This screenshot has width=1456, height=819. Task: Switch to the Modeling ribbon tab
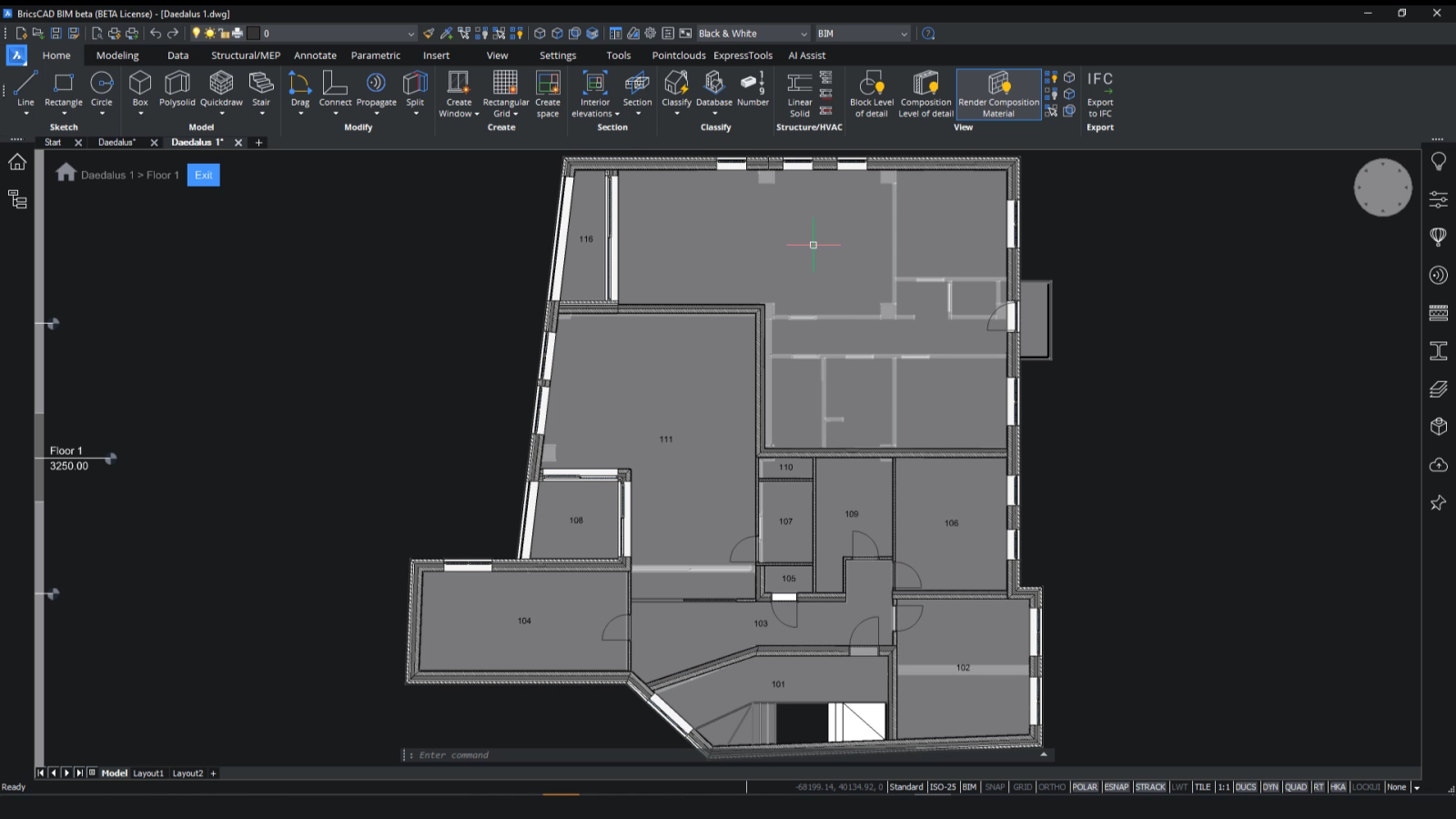coord(116,56)
